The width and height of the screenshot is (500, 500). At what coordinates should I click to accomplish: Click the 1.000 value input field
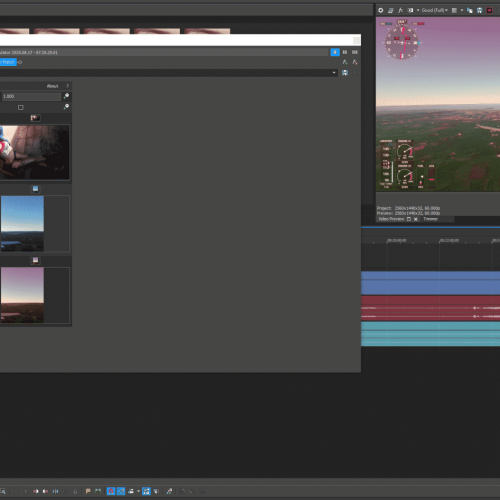tap(31, 96)
